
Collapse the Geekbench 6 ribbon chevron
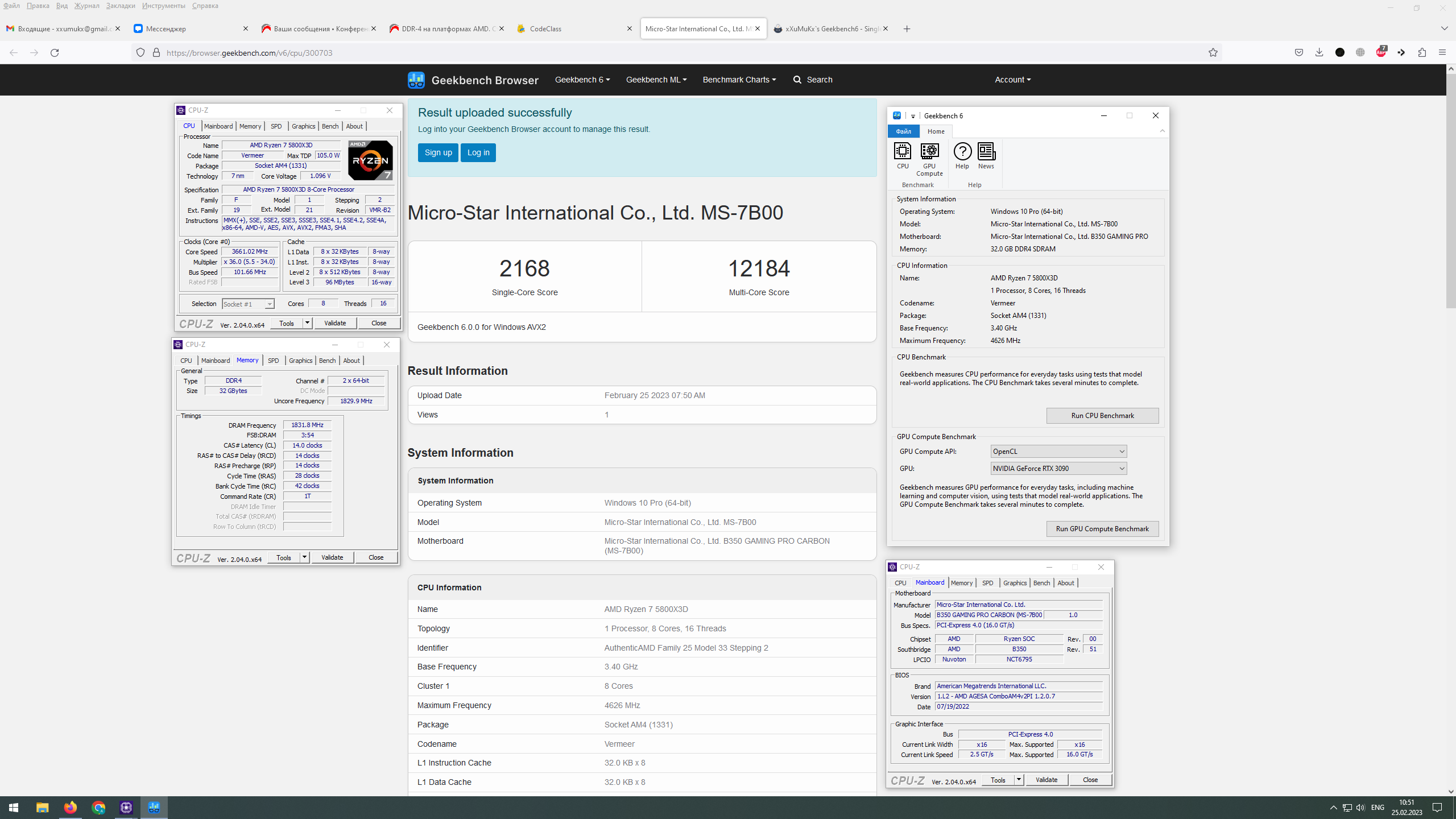1163,131
